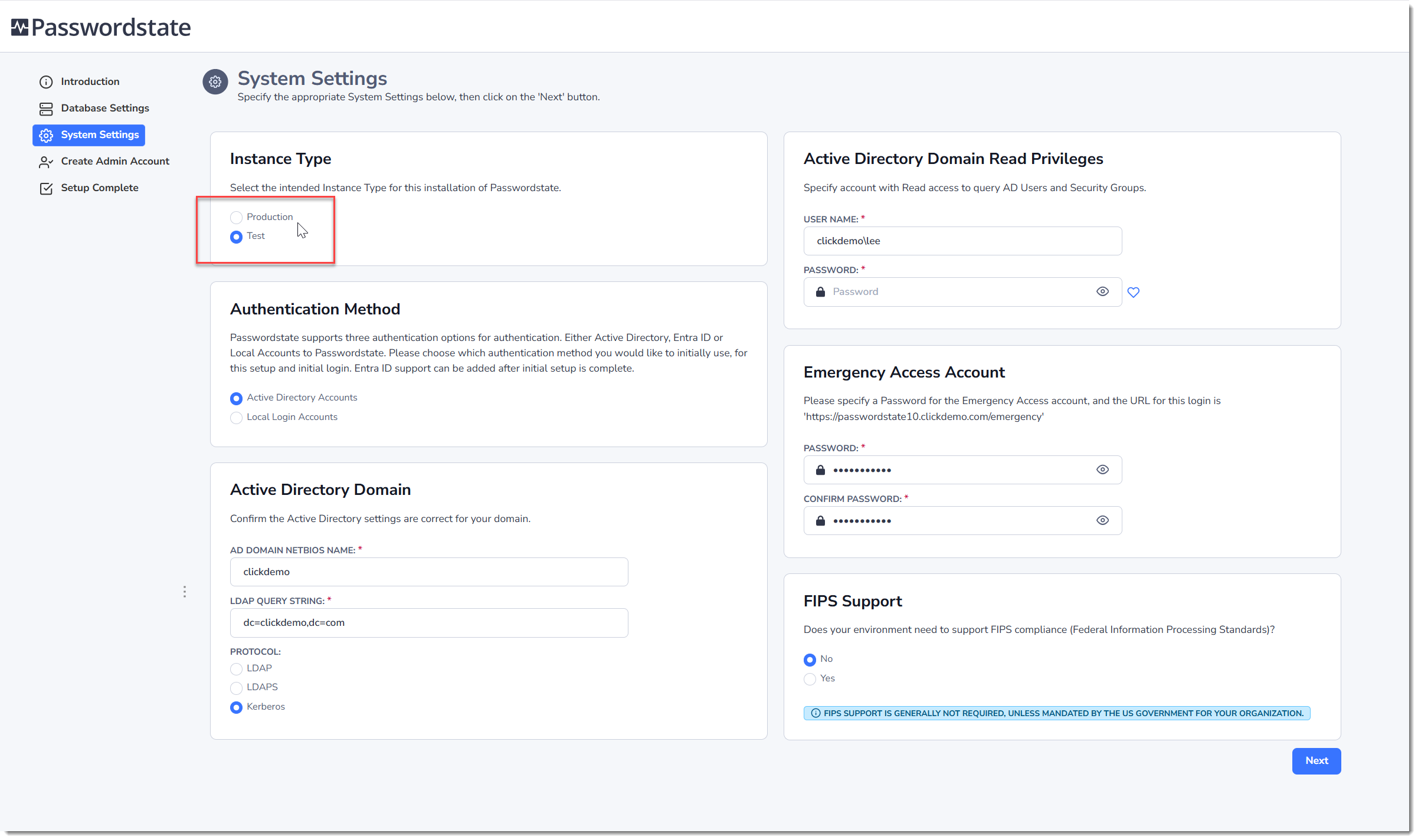Image resolution: width=1418 pixels, height=840 pixels.
Task: Set FIPS Support to No
Action: [x=810, y=659]
